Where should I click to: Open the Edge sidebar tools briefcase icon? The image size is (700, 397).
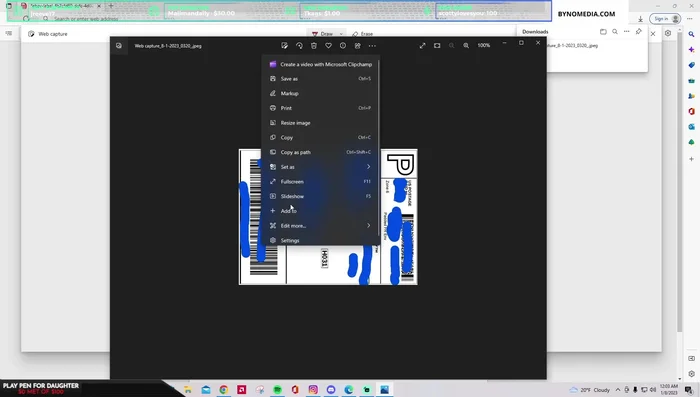click(692, 81)
